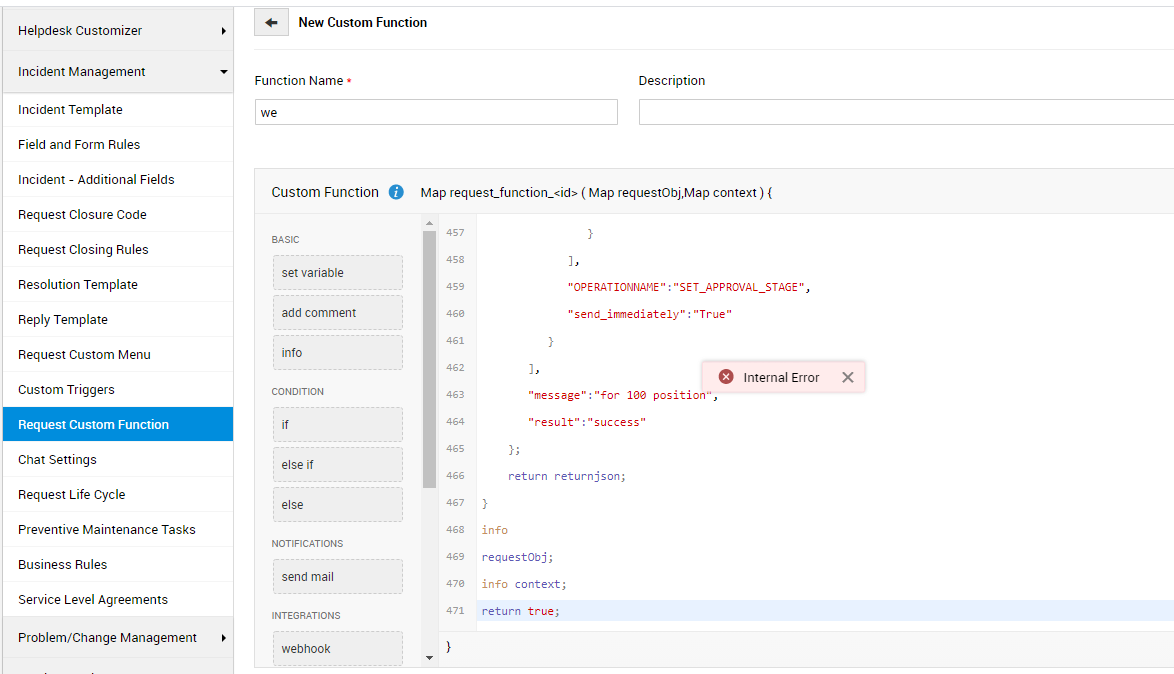Add an else if condition block
This screenshot has height=674, width=1174.
(337, 465)
